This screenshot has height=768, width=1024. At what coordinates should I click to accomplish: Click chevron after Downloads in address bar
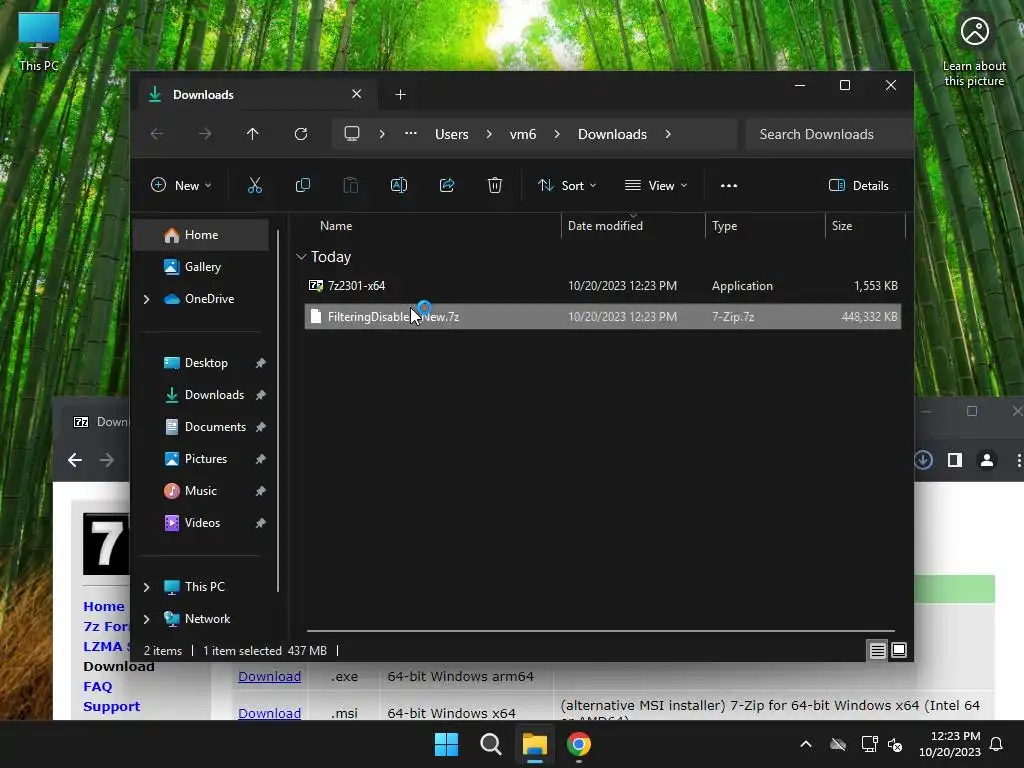coord(667,134)
